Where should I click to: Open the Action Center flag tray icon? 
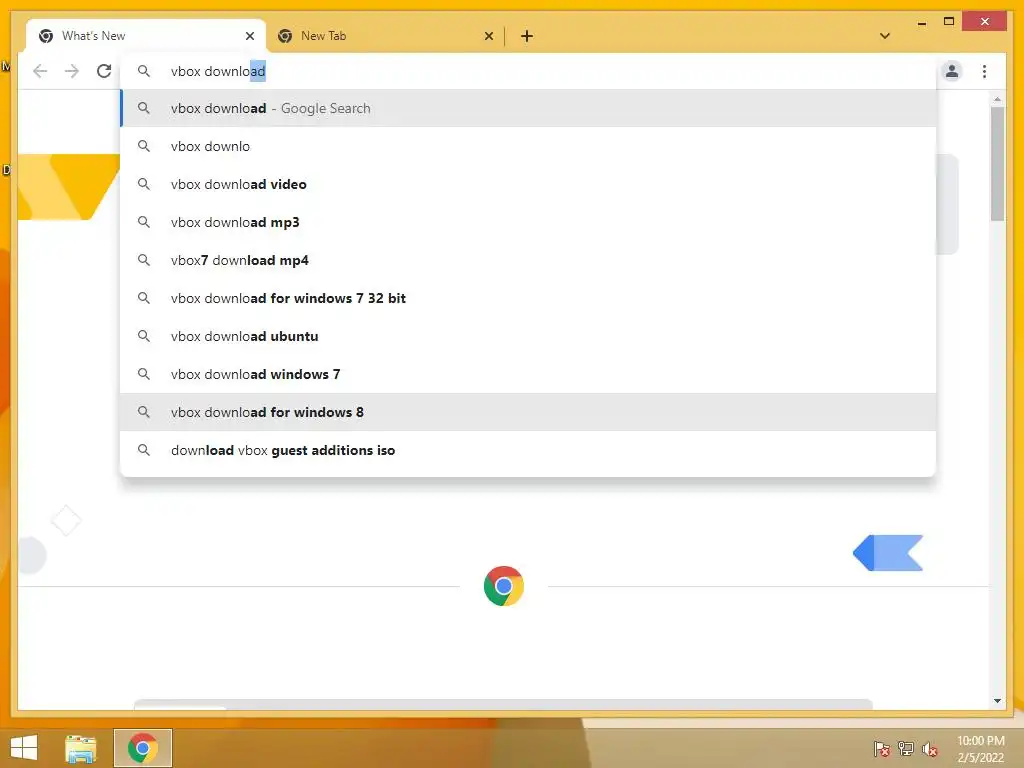pyautogui.click(x=881, y=749)
